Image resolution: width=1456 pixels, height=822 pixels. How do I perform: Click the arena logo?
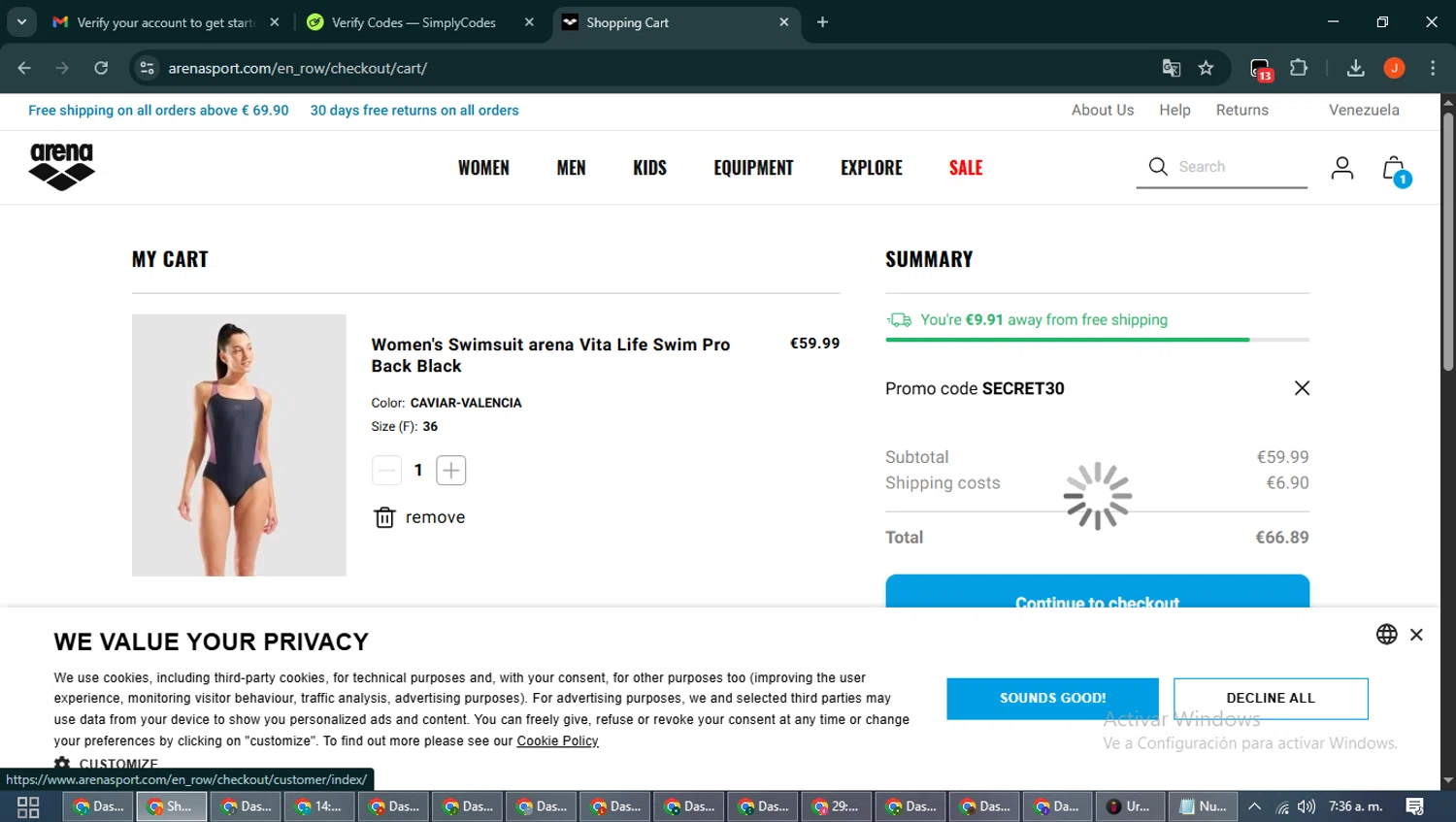(62, 167)
